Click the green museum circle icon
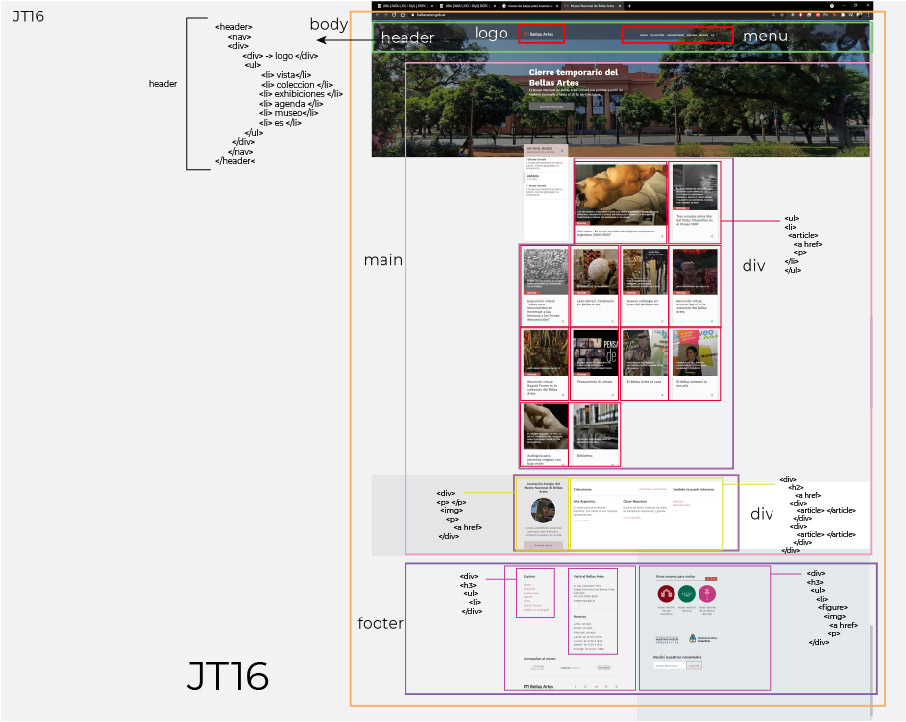Image resolution: width=906 pixels, height=722 pixels. (x=686, y=593)
